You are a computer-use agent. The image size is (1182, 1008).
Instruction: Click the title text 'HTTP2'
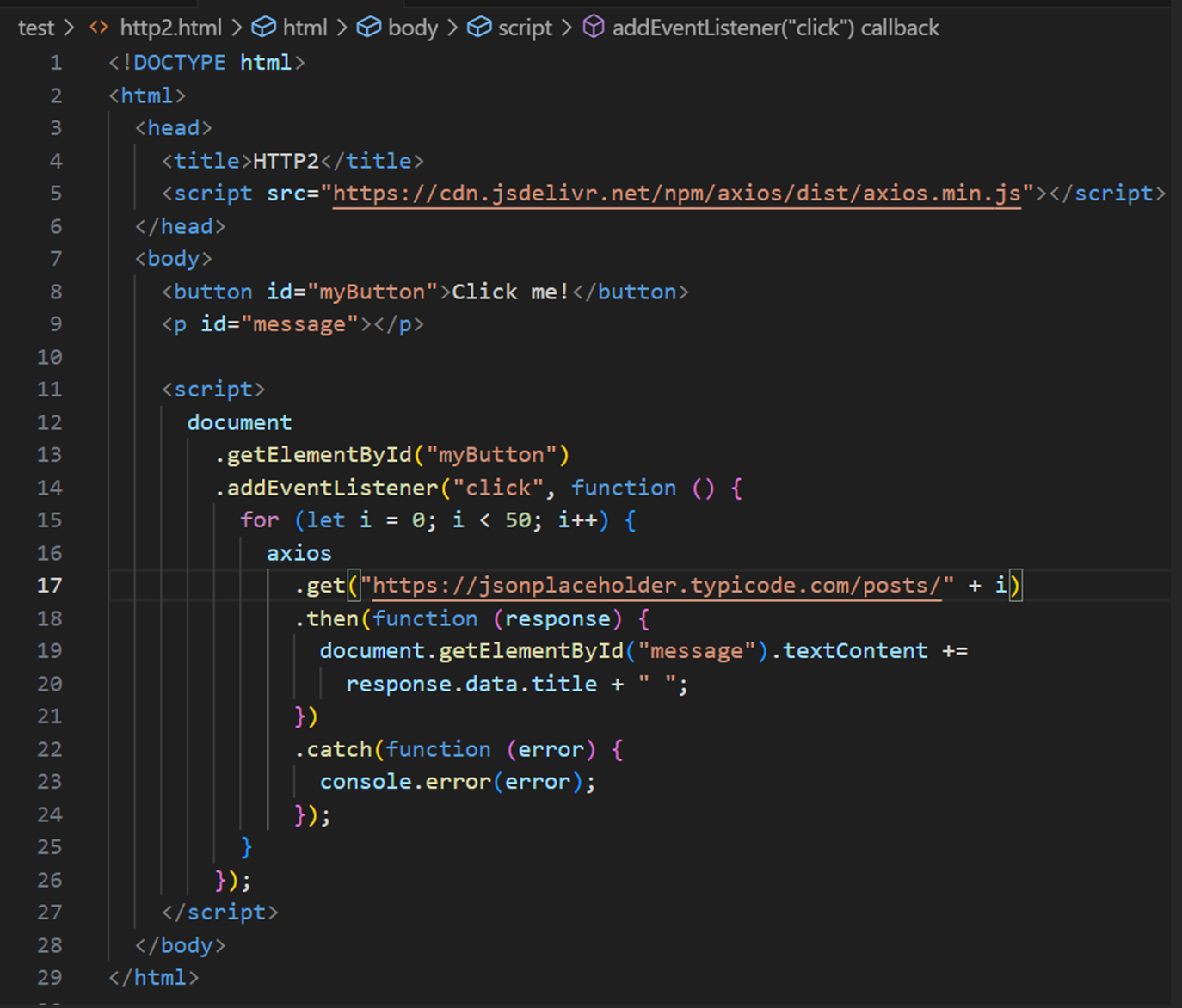286,161
